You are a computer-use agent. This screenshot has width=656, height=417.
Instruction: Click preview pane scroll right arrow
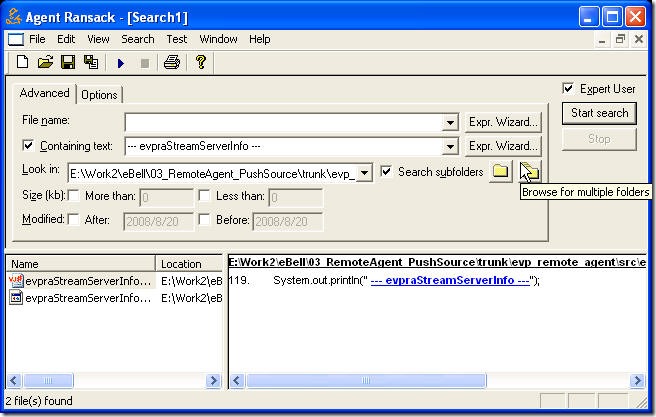click(637, 381)
